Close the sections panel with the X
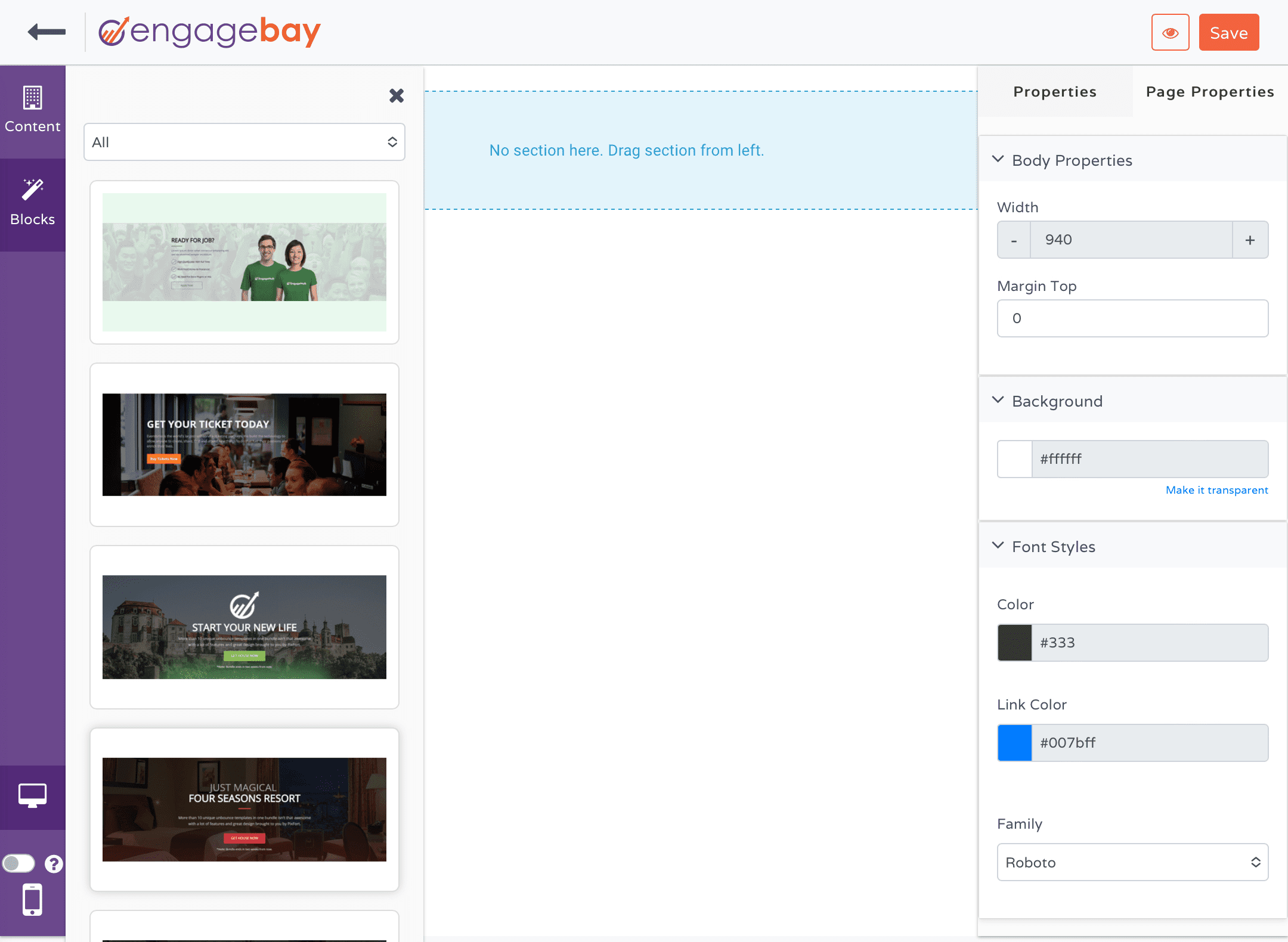1288x942 pixels. click(397, 95)
